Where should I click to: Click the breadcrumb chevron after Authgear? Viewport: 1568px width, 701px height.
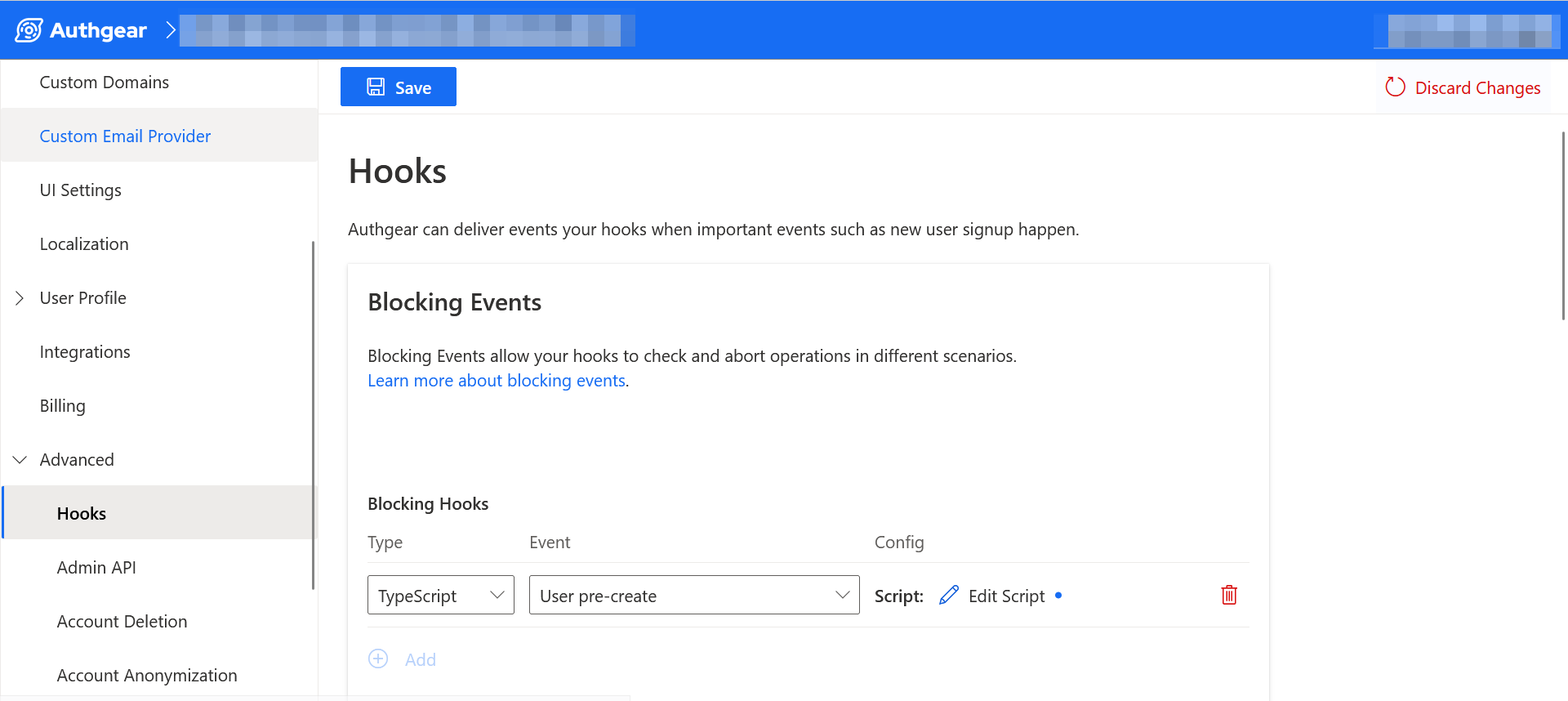coord(170,30)
